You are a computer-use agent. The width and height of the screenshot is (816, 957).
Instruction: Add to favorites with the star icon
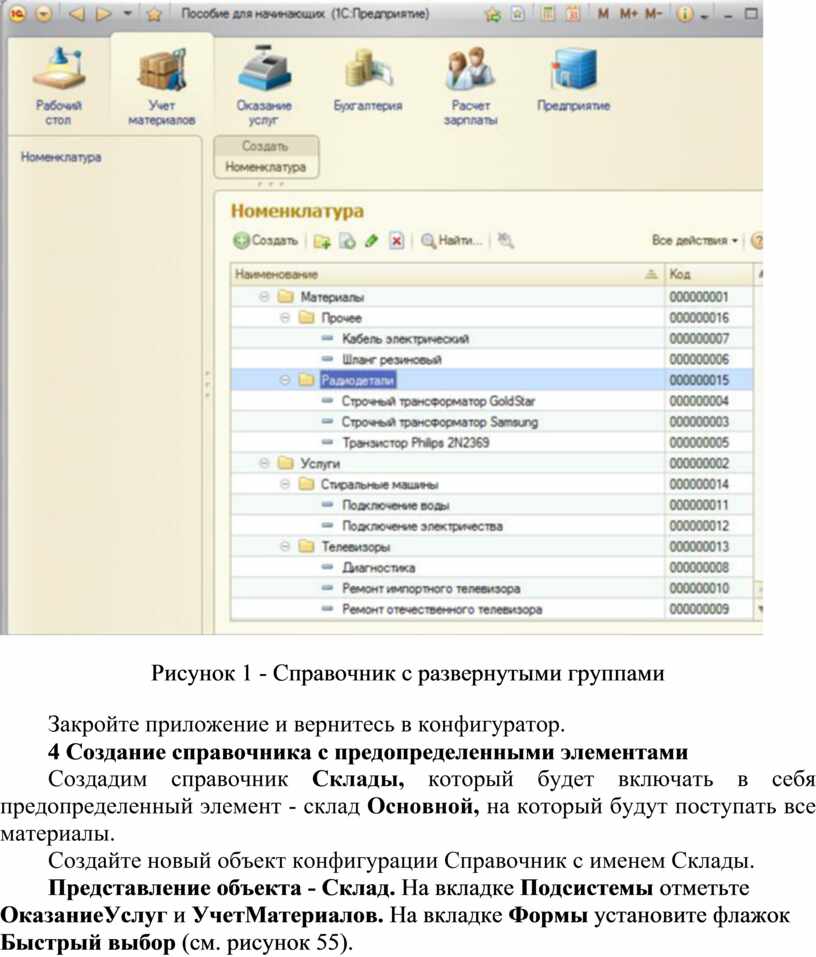(x=154, y=14)
